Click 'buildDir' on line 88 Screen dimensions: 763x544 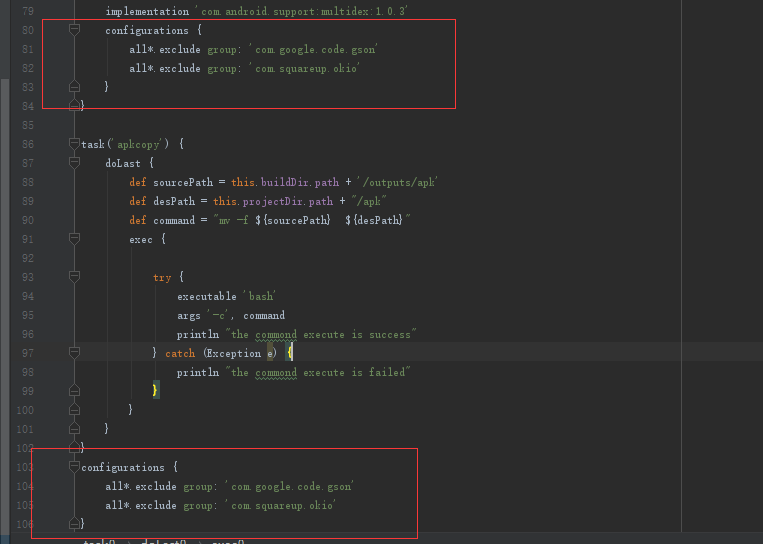point(285,182)
